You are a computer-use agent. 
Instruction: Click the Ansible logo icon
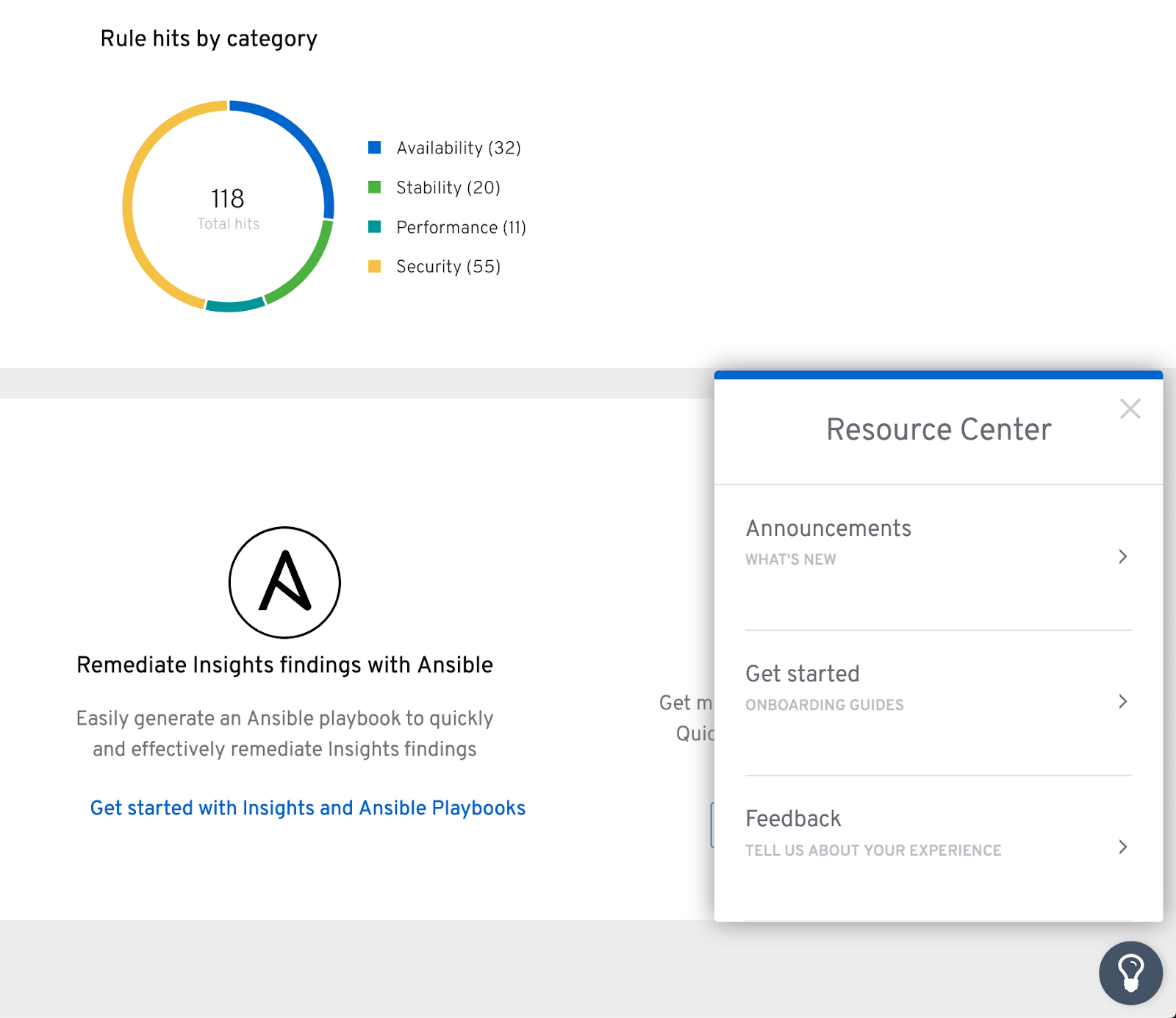click(284, 582)
